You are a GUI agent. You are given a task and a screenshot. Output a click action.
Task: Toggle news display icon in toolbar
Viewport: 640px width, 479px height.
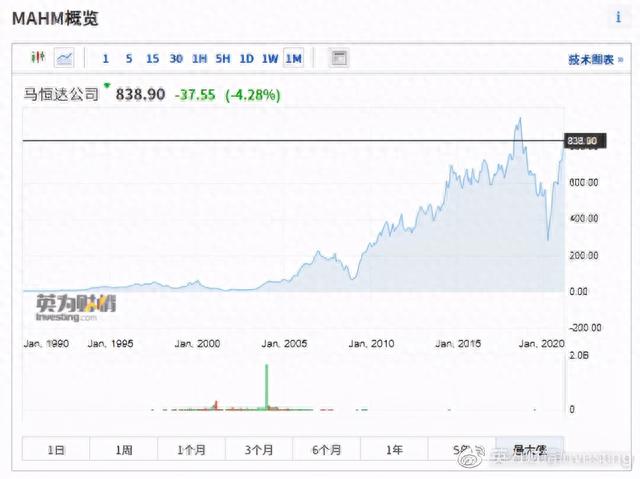[x=339, y=58]
